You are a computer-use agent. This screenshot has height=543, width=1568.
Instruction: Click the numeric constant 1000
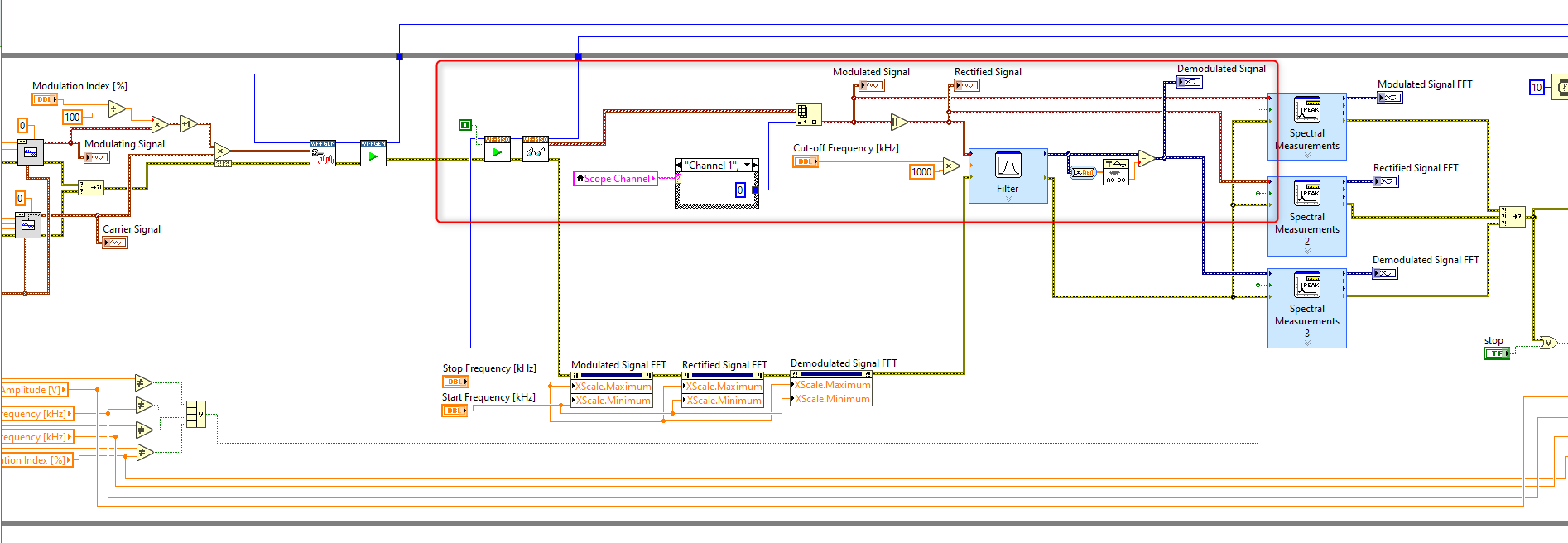point(921,172)
